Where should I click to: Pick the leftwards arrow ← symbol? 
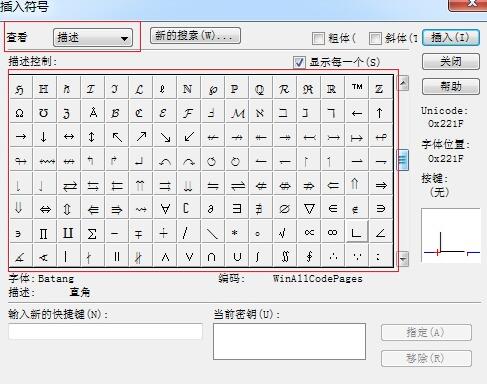click(357, 113)
